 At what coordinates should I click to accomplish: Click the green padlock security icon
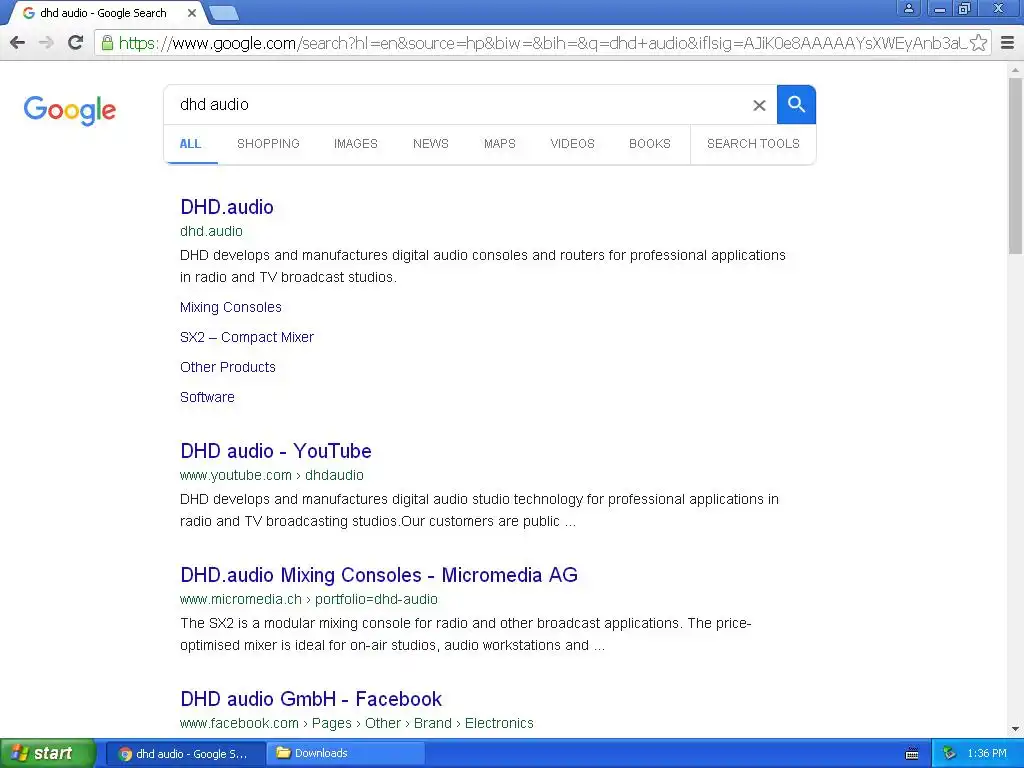[x=107, y=43]
